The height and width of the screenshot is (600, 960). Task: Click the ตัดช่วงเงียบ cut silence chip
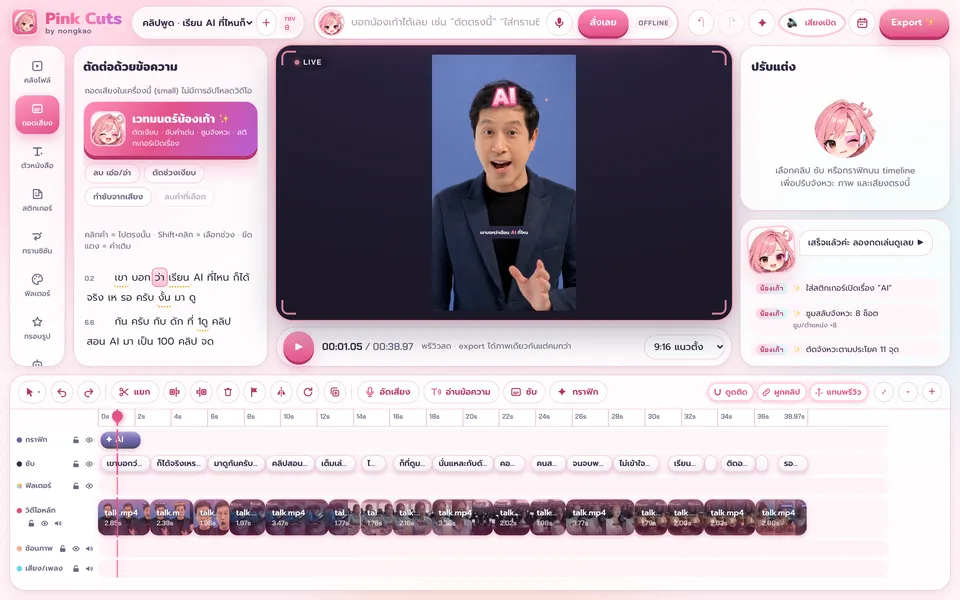(x=174, y=173)
